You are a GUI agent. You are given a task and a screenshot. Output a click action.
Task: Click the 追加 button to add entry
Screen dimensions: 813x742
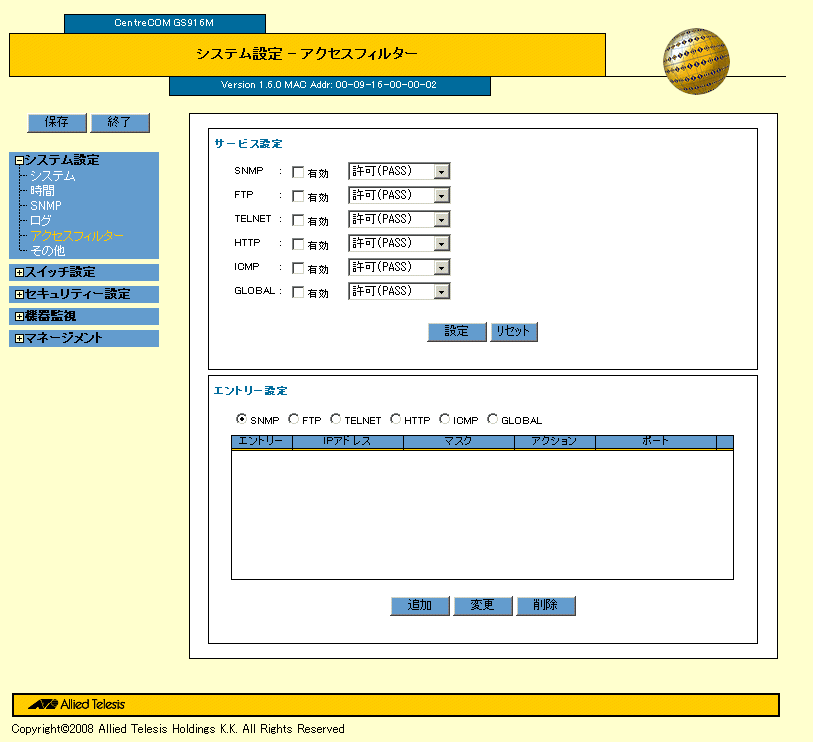419,606
